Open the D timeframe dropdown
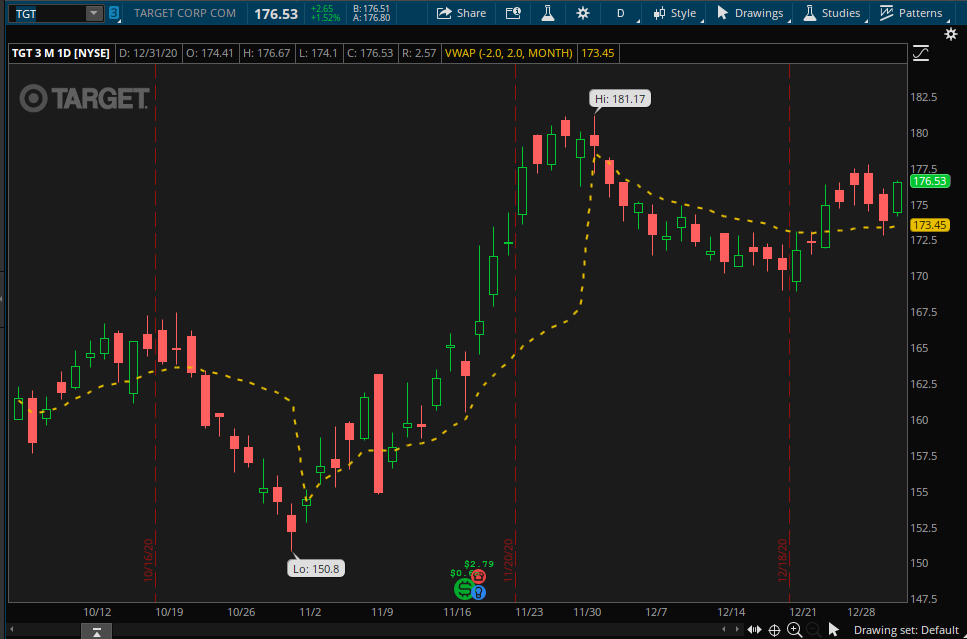The image size is (967, 639). pyautogui.click(x=621, y=13)
